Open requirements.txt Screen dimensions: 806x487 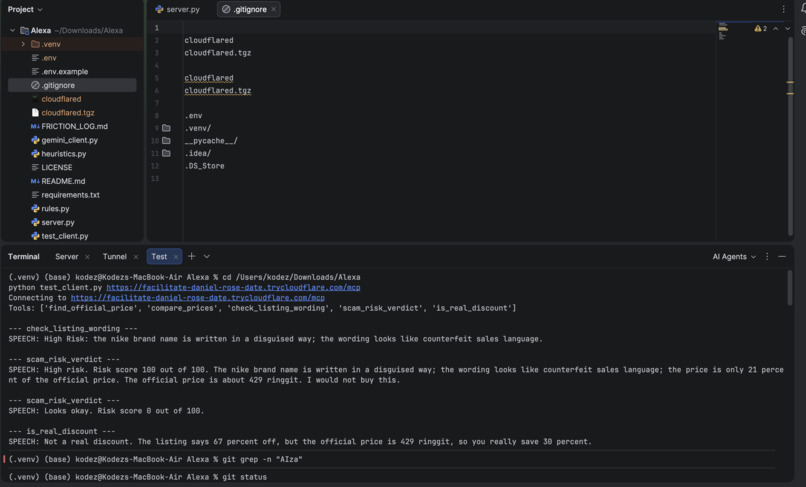point(70,195)
